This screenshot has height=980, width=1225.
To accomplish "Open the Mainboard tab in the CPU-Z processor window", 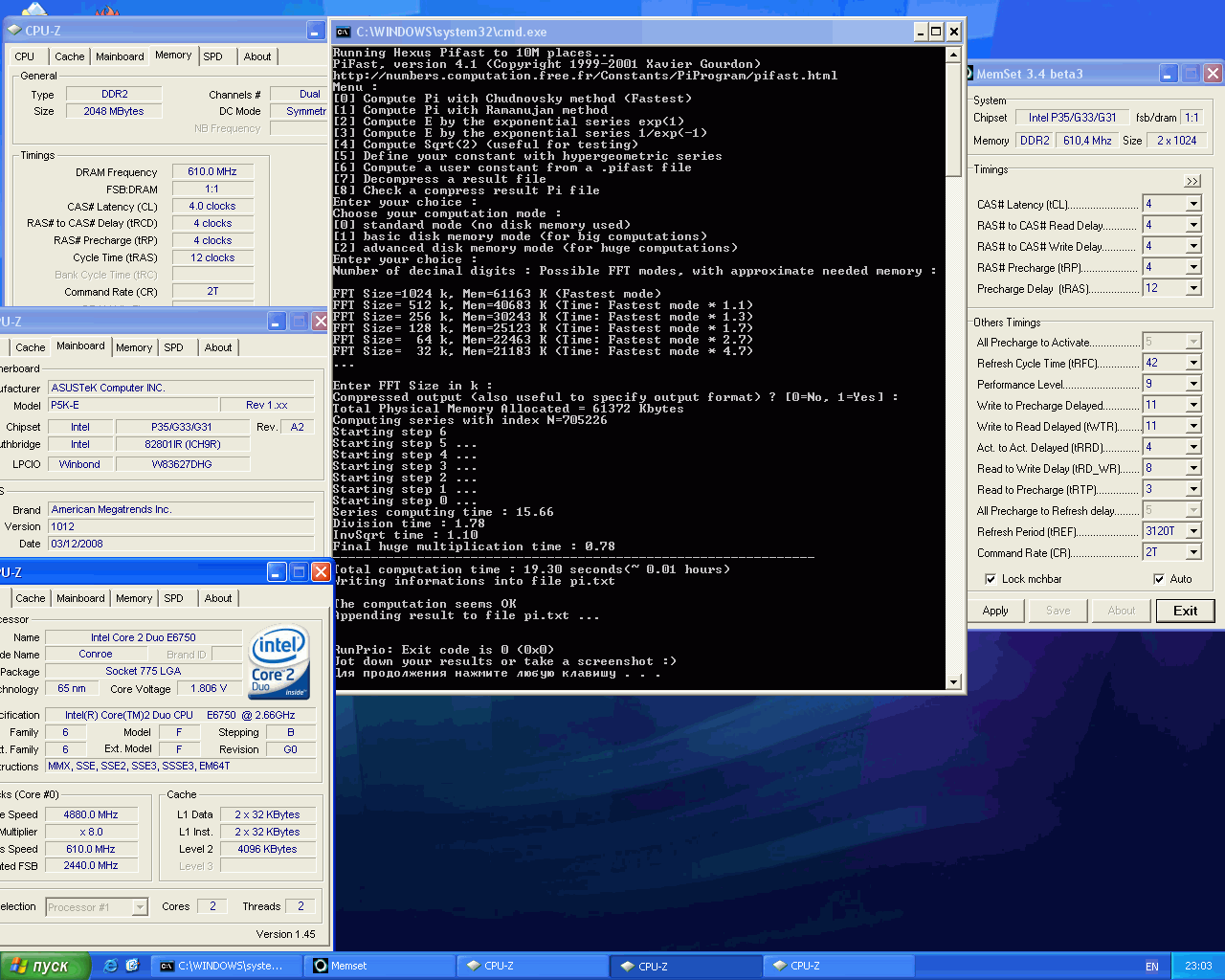I will tap(80, 598).
